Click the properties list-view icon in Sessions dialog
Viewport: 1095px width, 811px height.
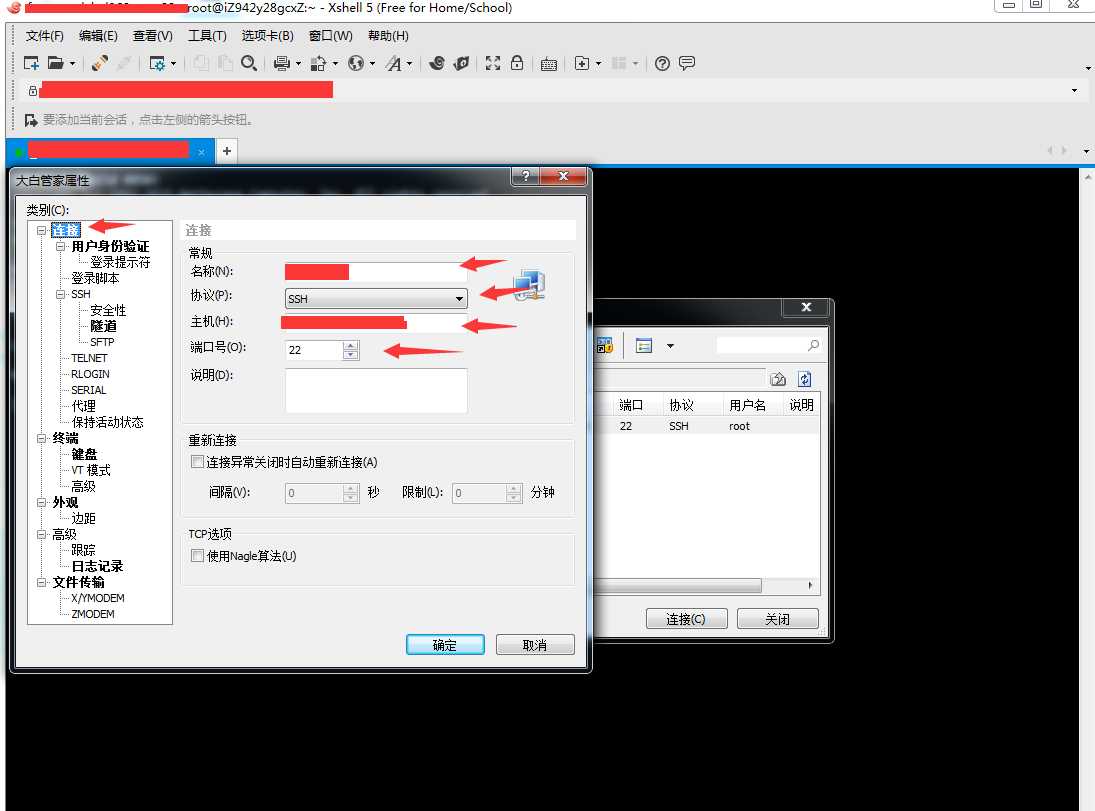[644, 346]
